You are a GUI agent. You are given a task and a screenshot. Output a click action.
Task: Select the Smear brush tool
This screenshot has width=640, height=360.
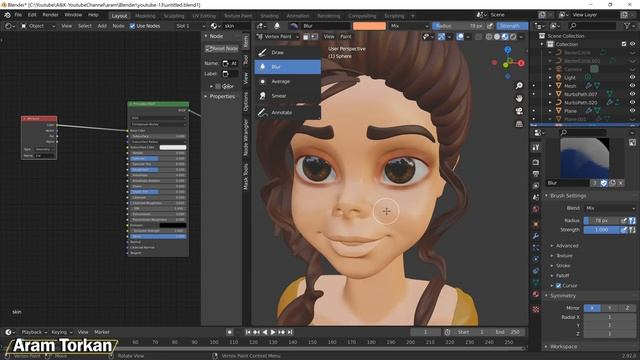[288, 96]
